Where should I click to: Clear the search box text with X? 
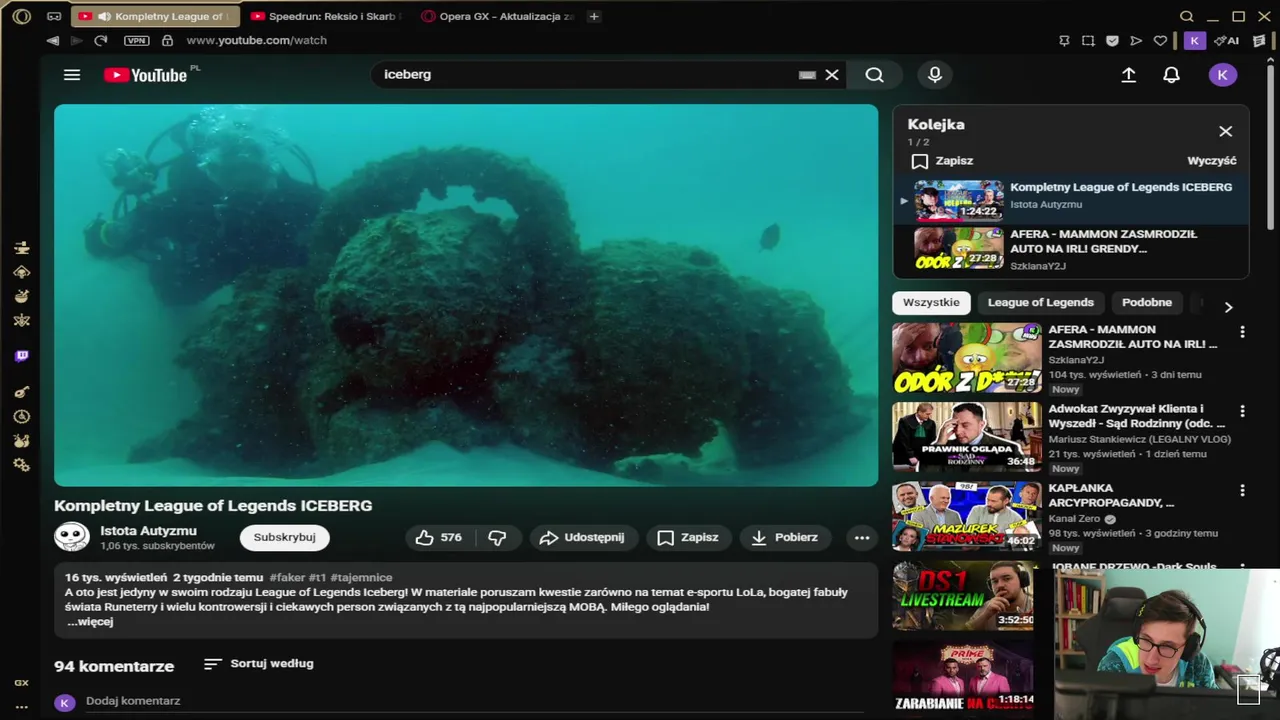click(x=832, y=75)
